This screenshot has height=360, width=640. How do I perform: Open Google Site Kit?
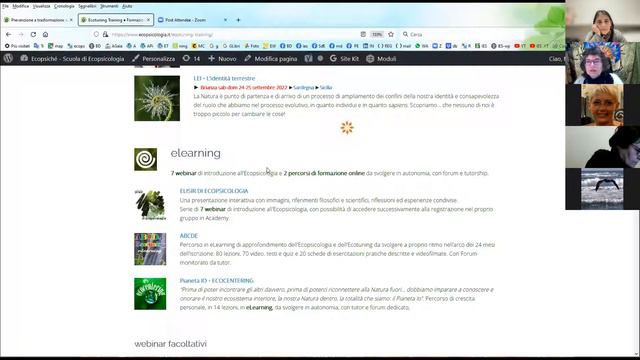pyautogui.click(x=344, y=58)
